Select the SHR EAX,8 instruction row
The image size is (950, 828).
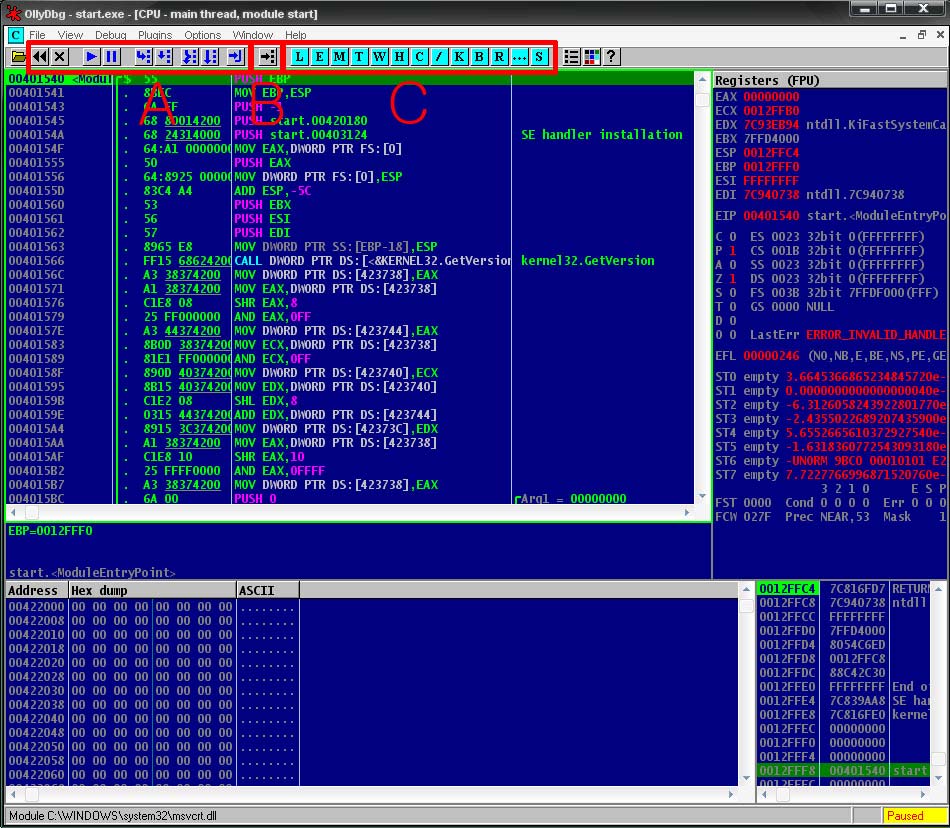350,303
